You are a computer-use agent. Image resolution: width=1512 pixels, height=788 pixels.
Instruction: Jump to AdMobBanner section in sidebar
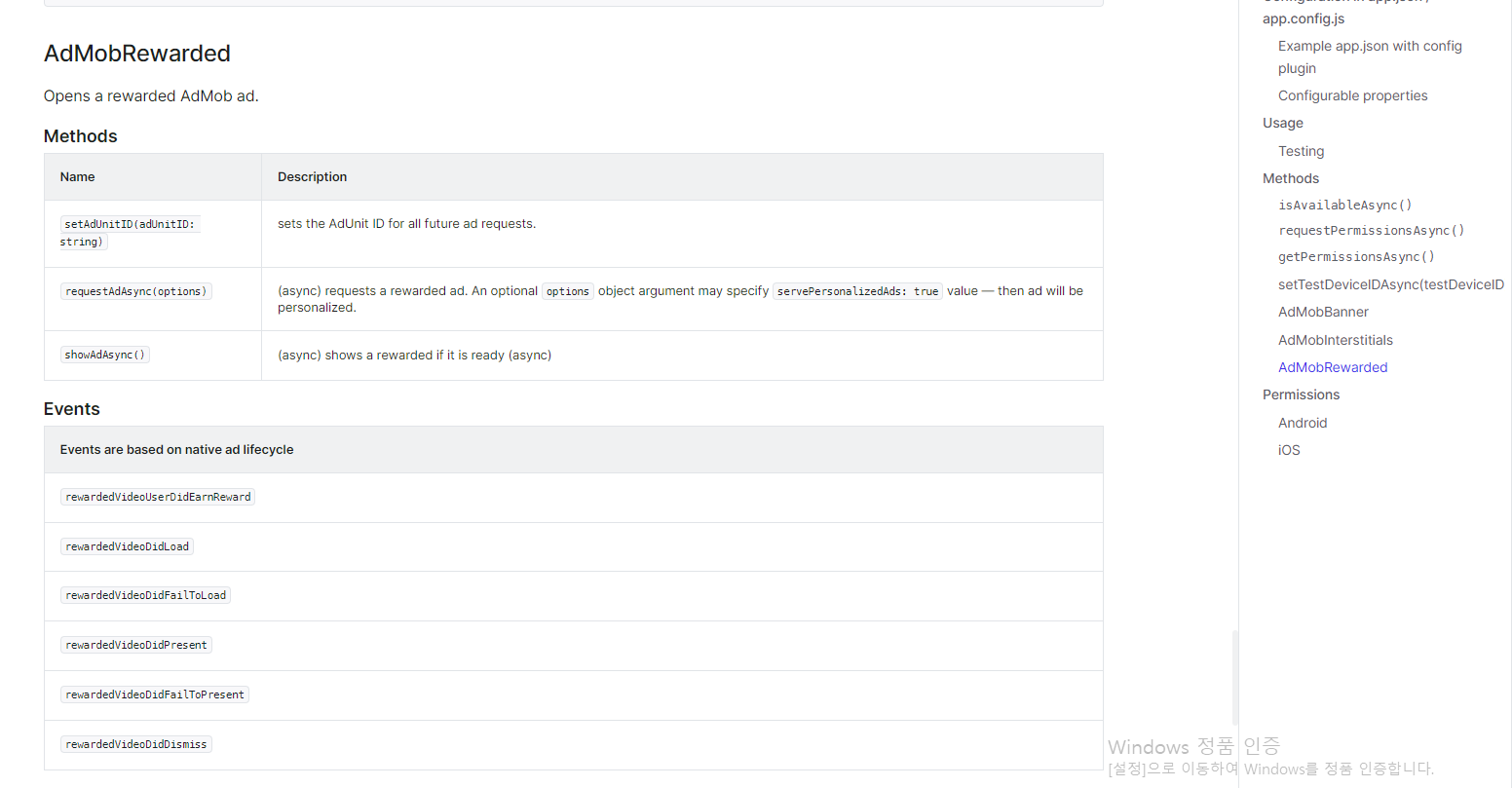(1323, 312)
